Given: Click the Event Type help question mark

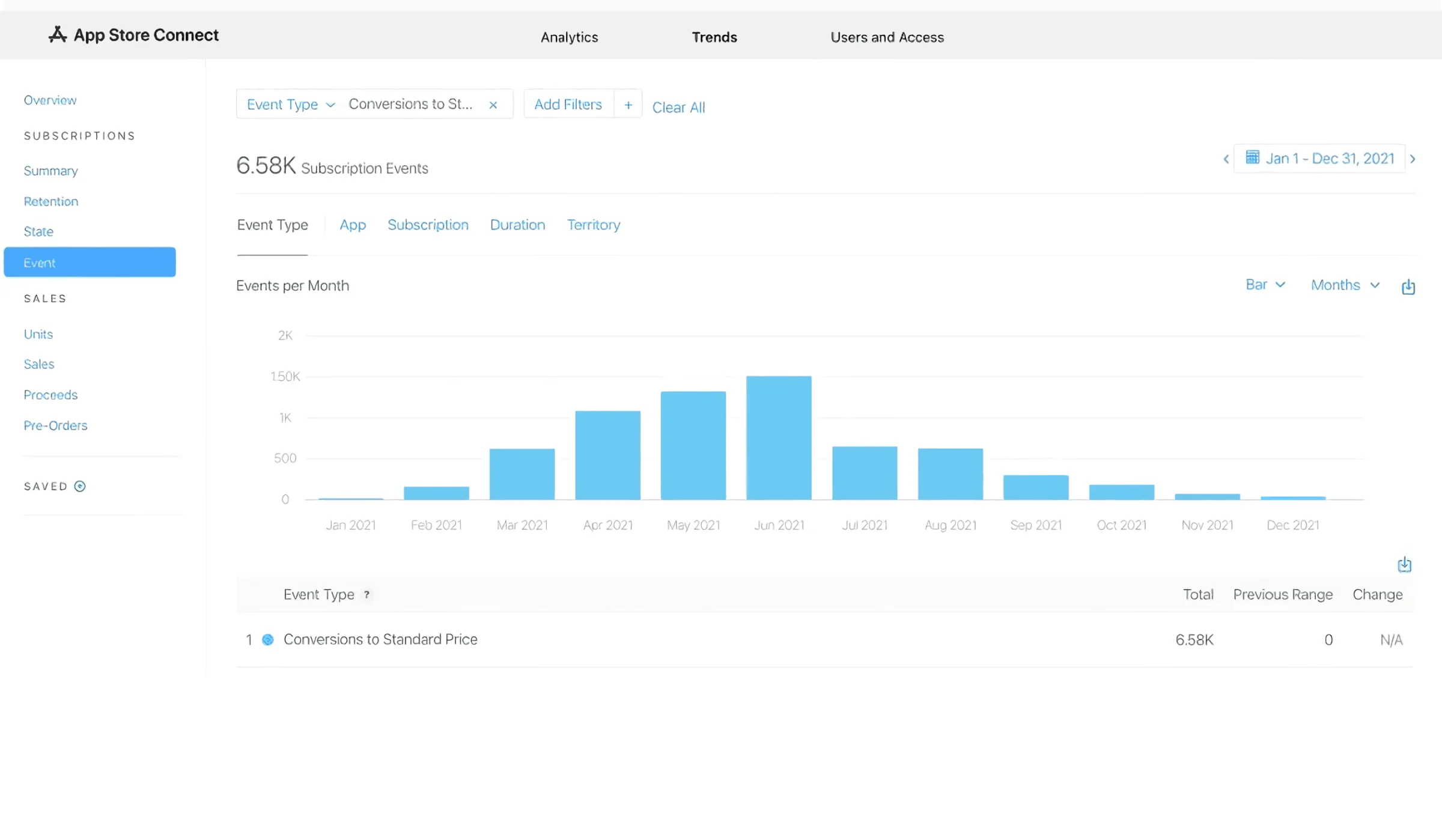Looking at the screenshot, I should [x=367, y=595].
